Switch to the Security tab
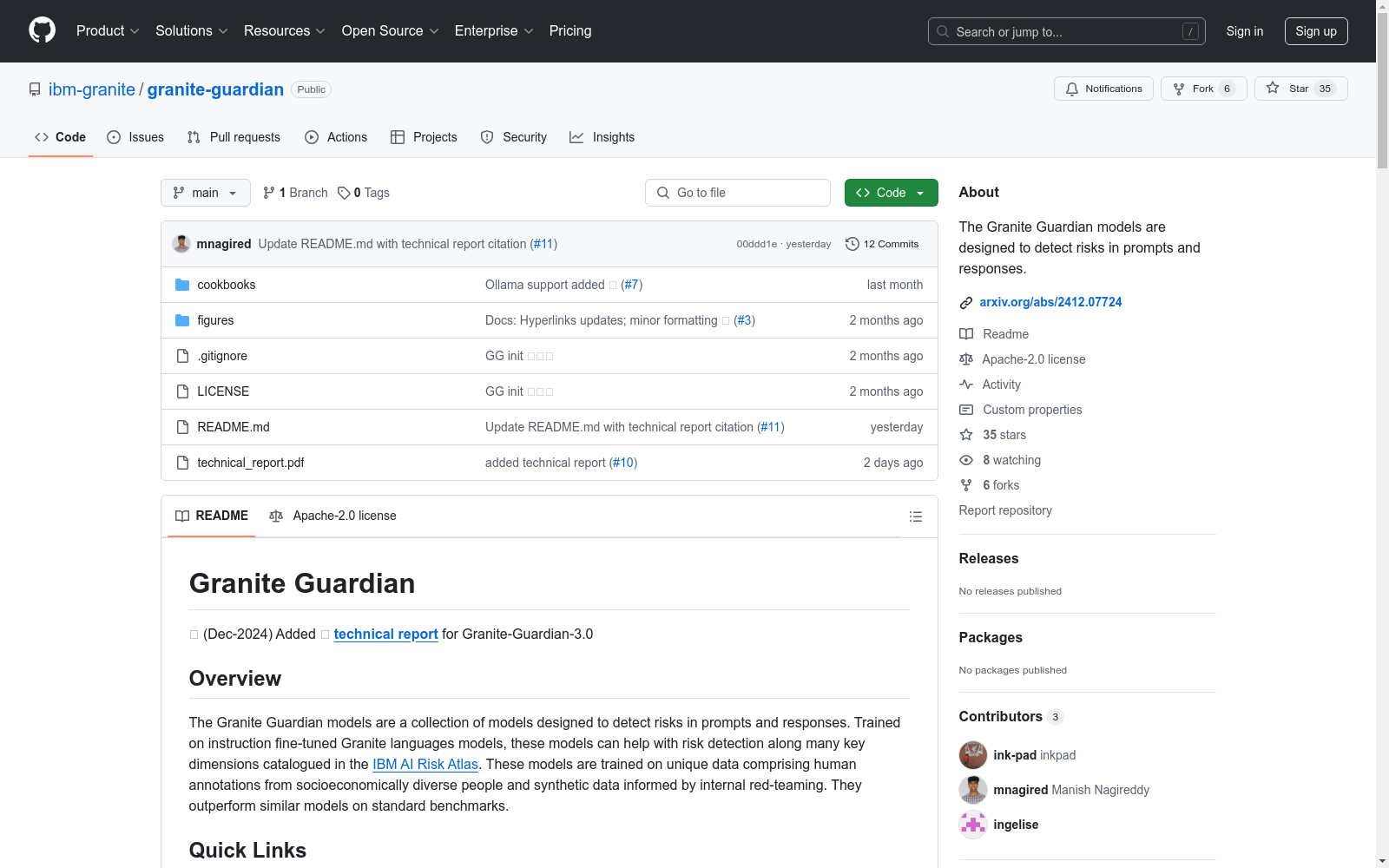 click(x=514, y=137)
